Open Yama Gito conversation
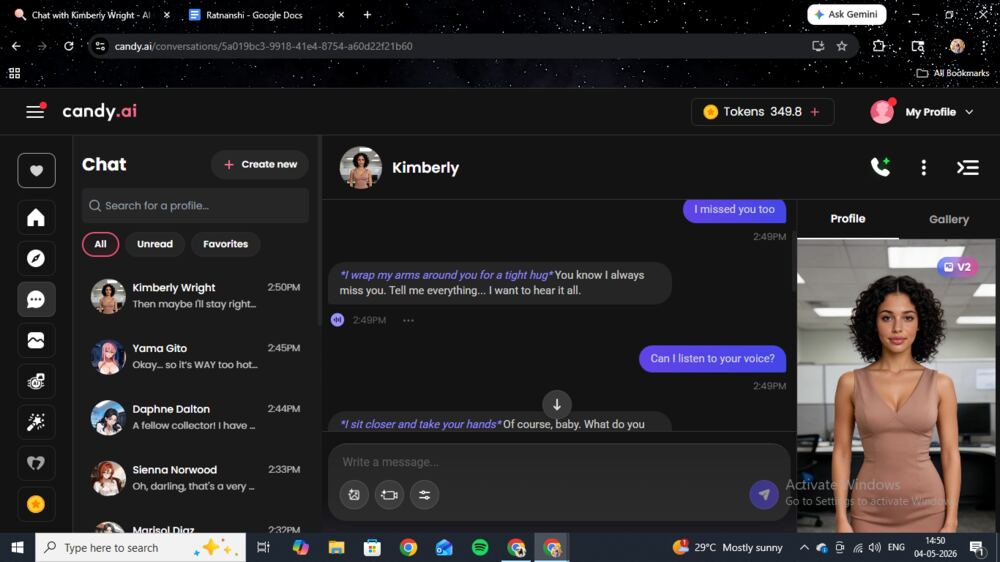Viewport: 1000px width, 562px height. click(196, 357)
